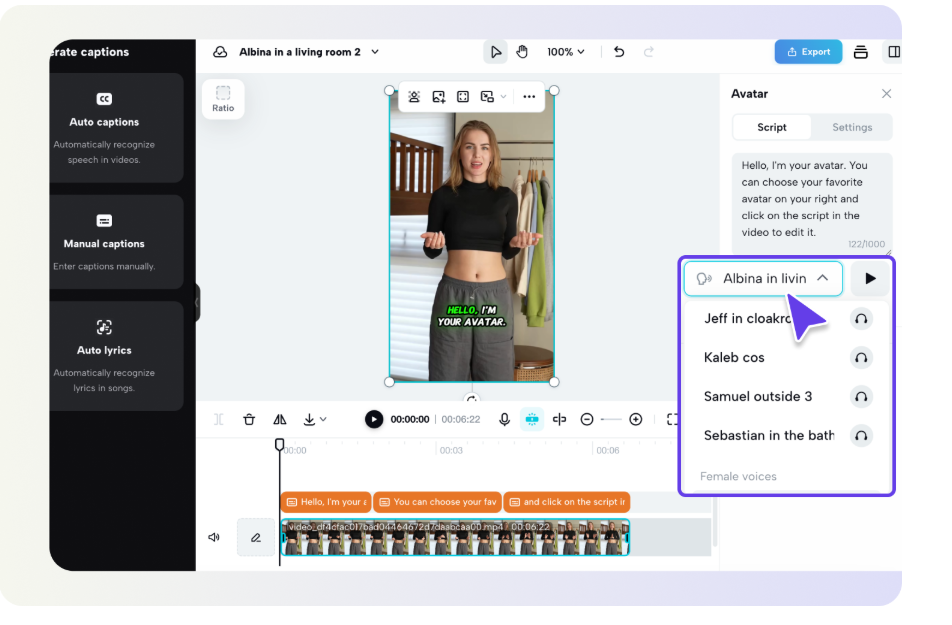The width and height of the screenshot is (952, 625).
Task: Choose the Auto captions option
Action: pos(104,127)
